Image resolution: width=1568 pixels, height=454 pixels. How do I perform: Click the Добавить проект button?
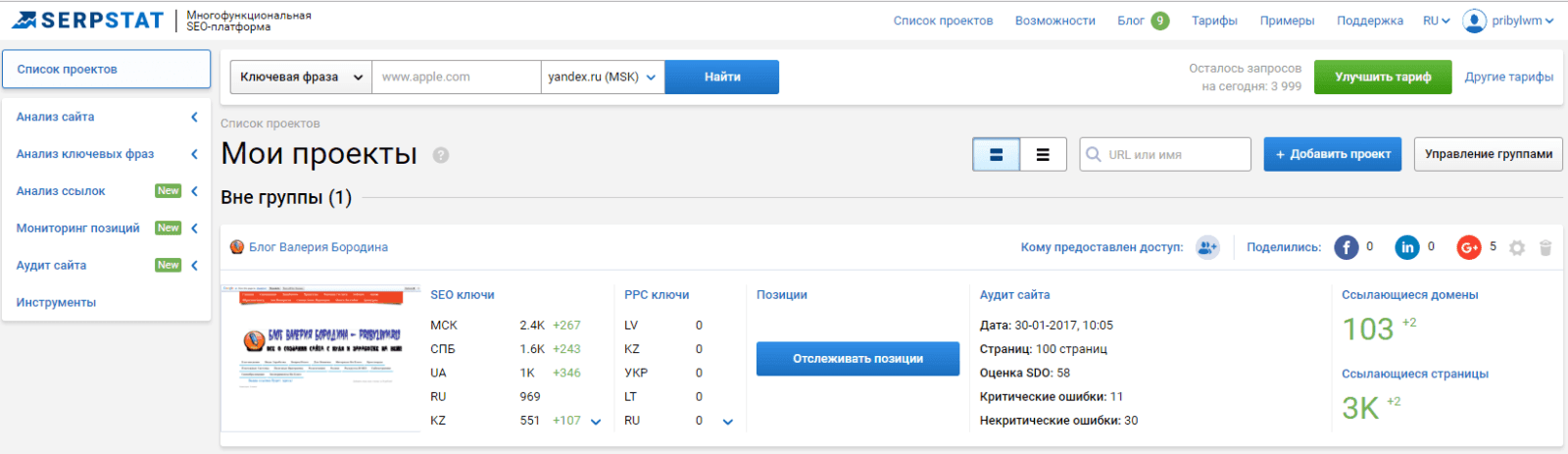[1333, 154]
